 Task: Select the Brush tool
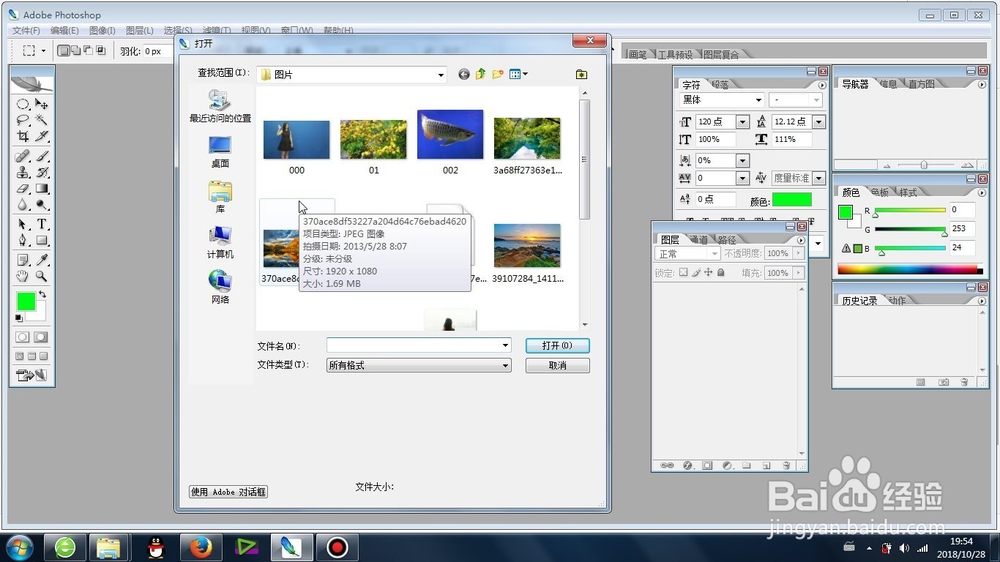point(41,156)
